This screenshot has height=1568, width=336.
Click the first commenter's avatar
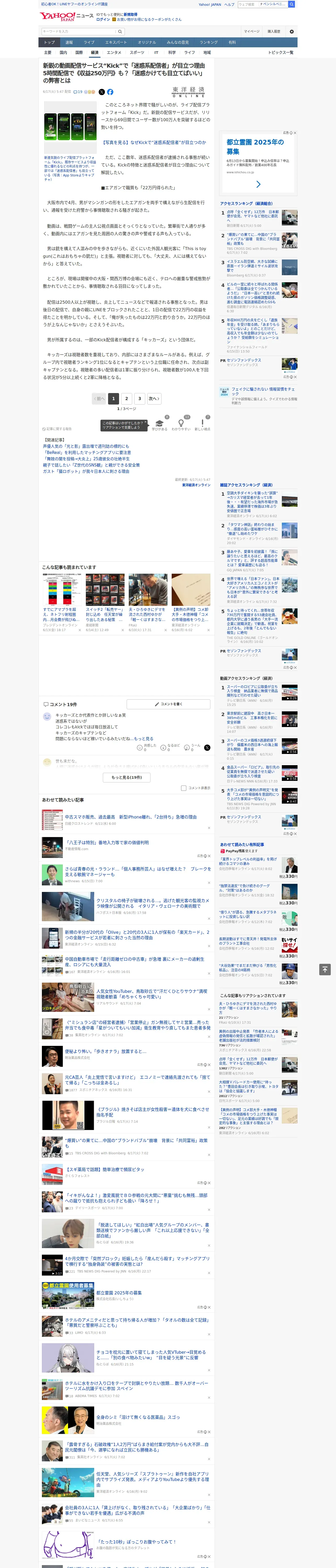[47, 716]
